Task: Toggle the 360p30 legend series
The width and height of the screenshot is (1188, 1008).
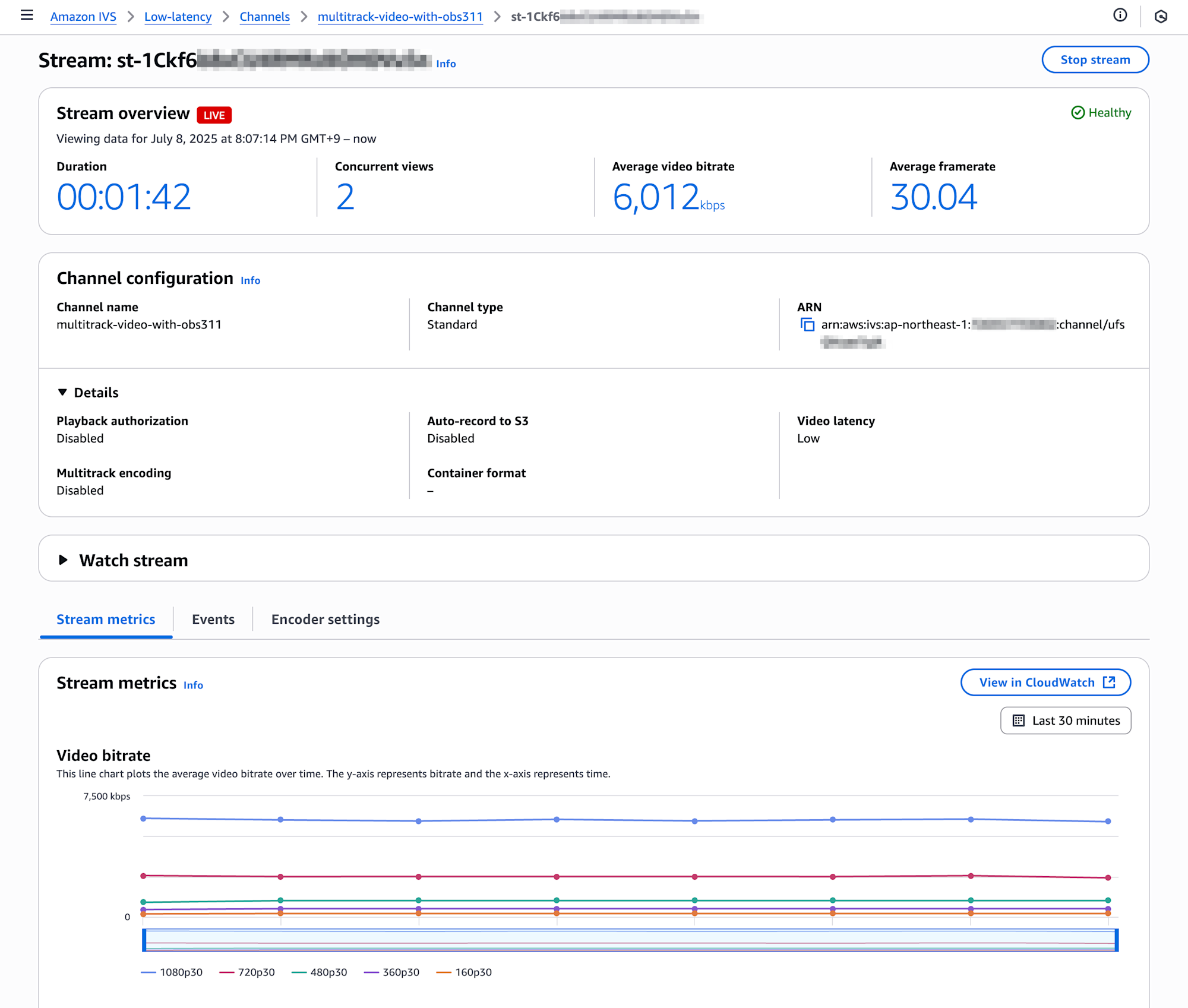Action: [392, 972]
